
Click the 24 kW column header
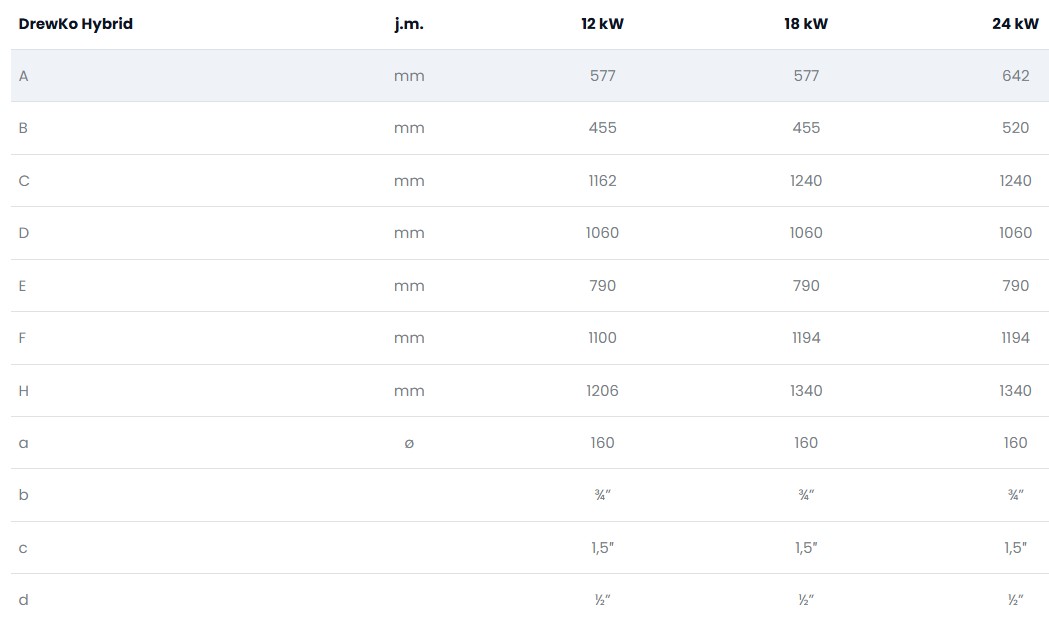(x=1015, y=24)
